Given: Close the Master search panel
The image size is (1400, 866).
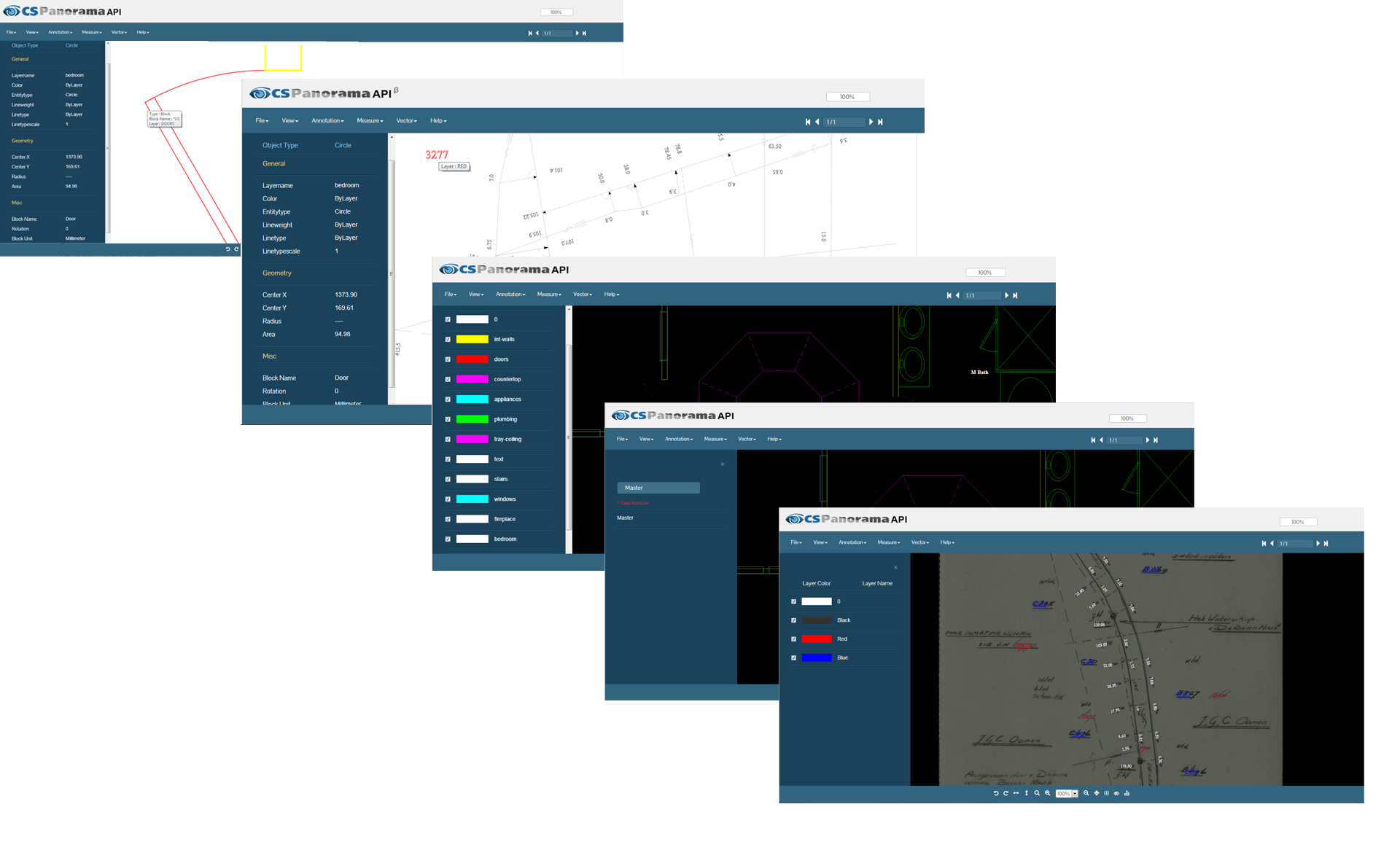Looking at the screenshot, I should coord(723,464).
